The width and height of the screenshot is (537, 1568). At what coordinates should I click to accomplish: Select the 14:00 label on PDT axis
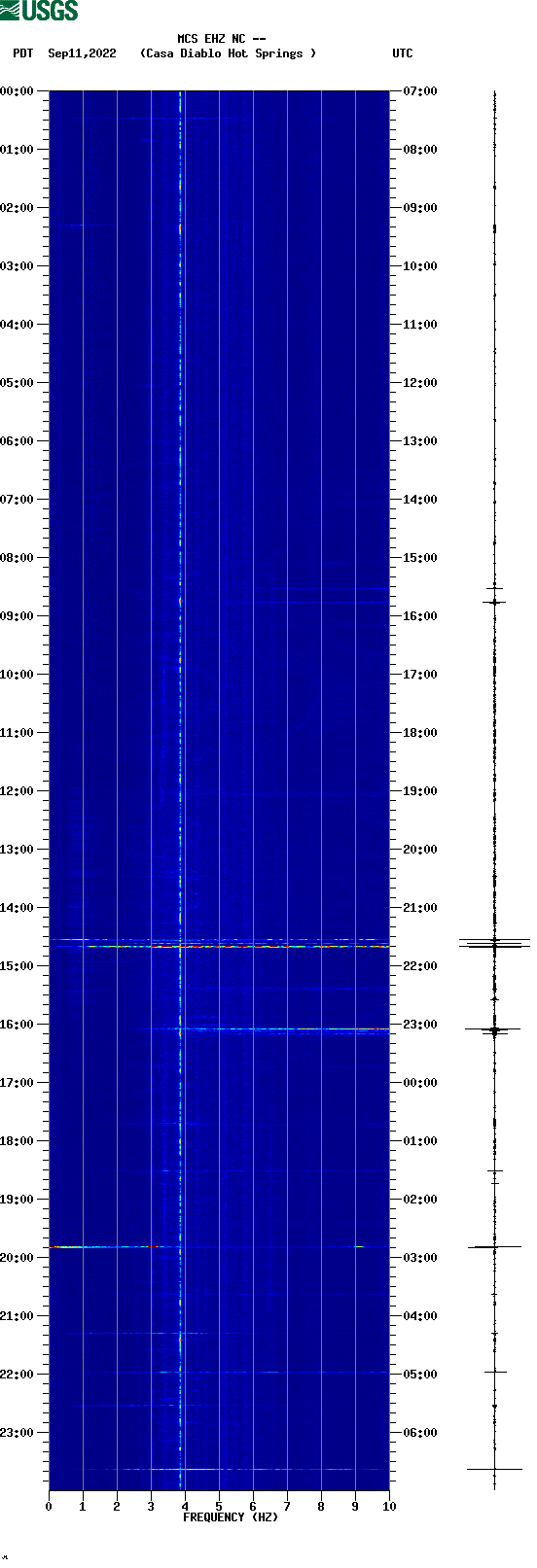click(x=18, y=908)
